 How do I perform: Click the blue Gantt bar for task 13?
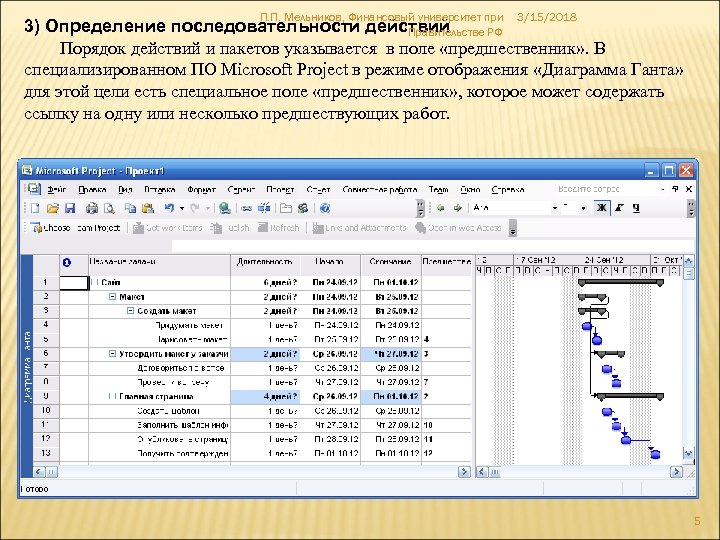point(655,454)
